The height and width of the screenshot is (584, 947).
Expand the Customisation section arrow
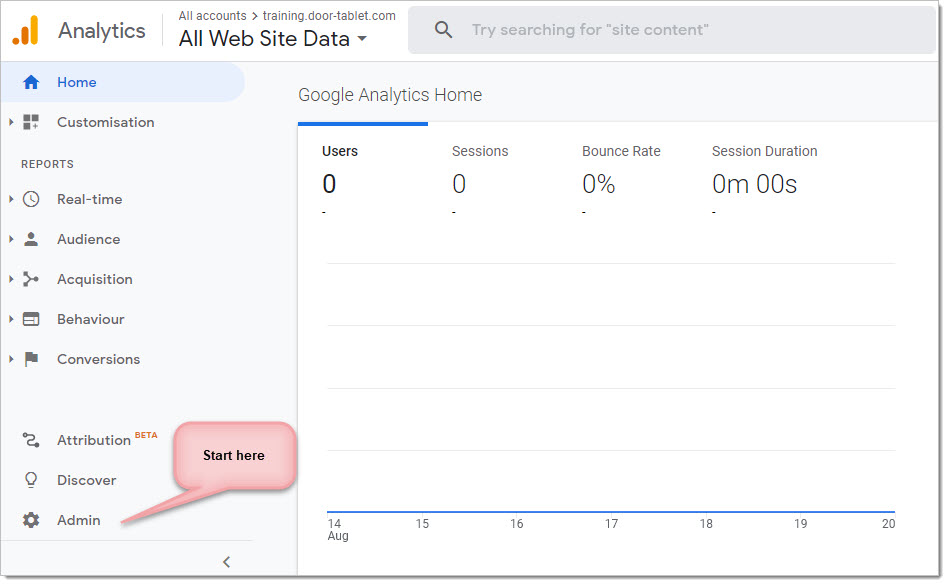click(x=11, y=122)
